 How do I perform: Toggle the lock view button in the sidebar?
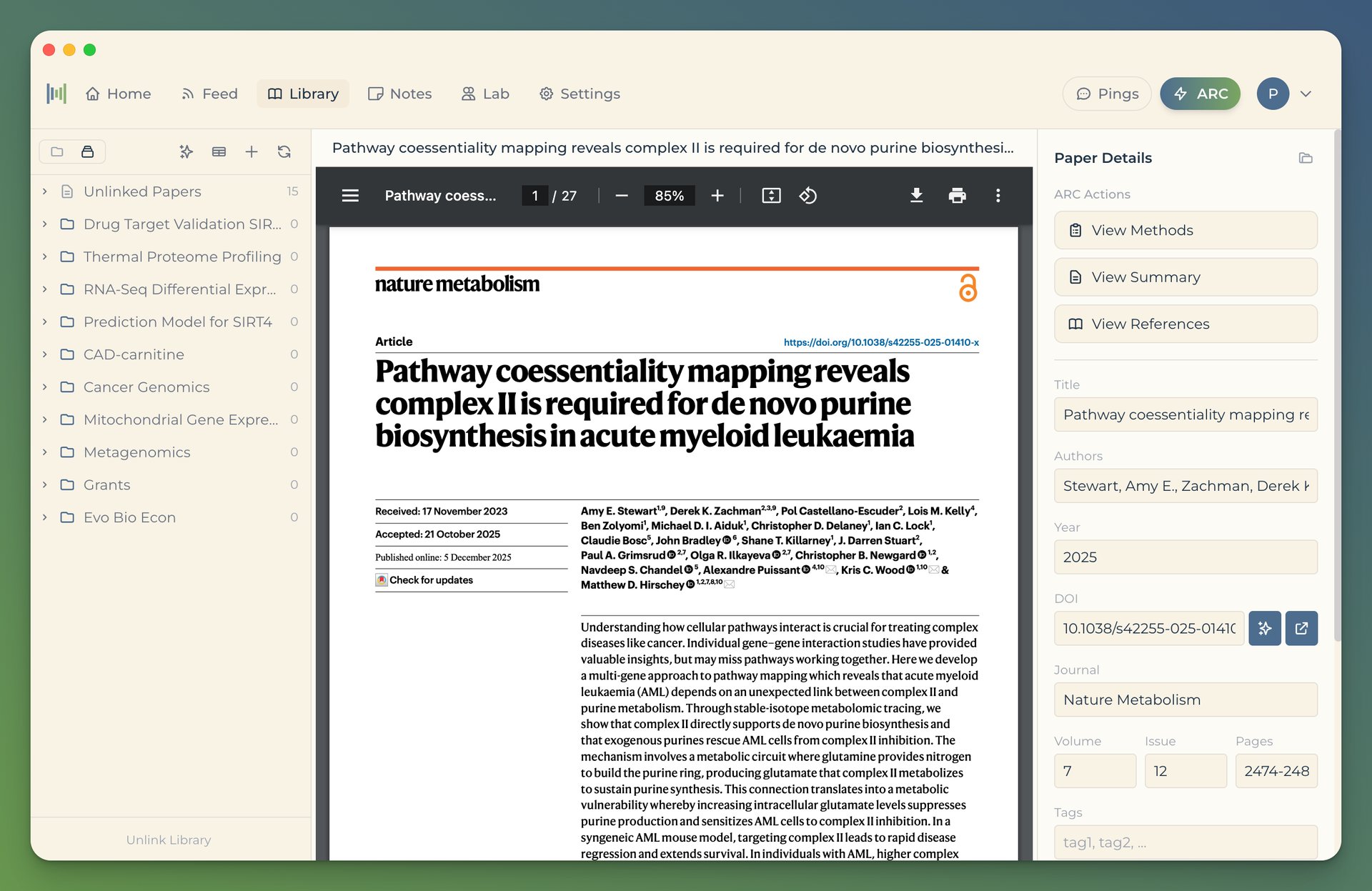88,151
